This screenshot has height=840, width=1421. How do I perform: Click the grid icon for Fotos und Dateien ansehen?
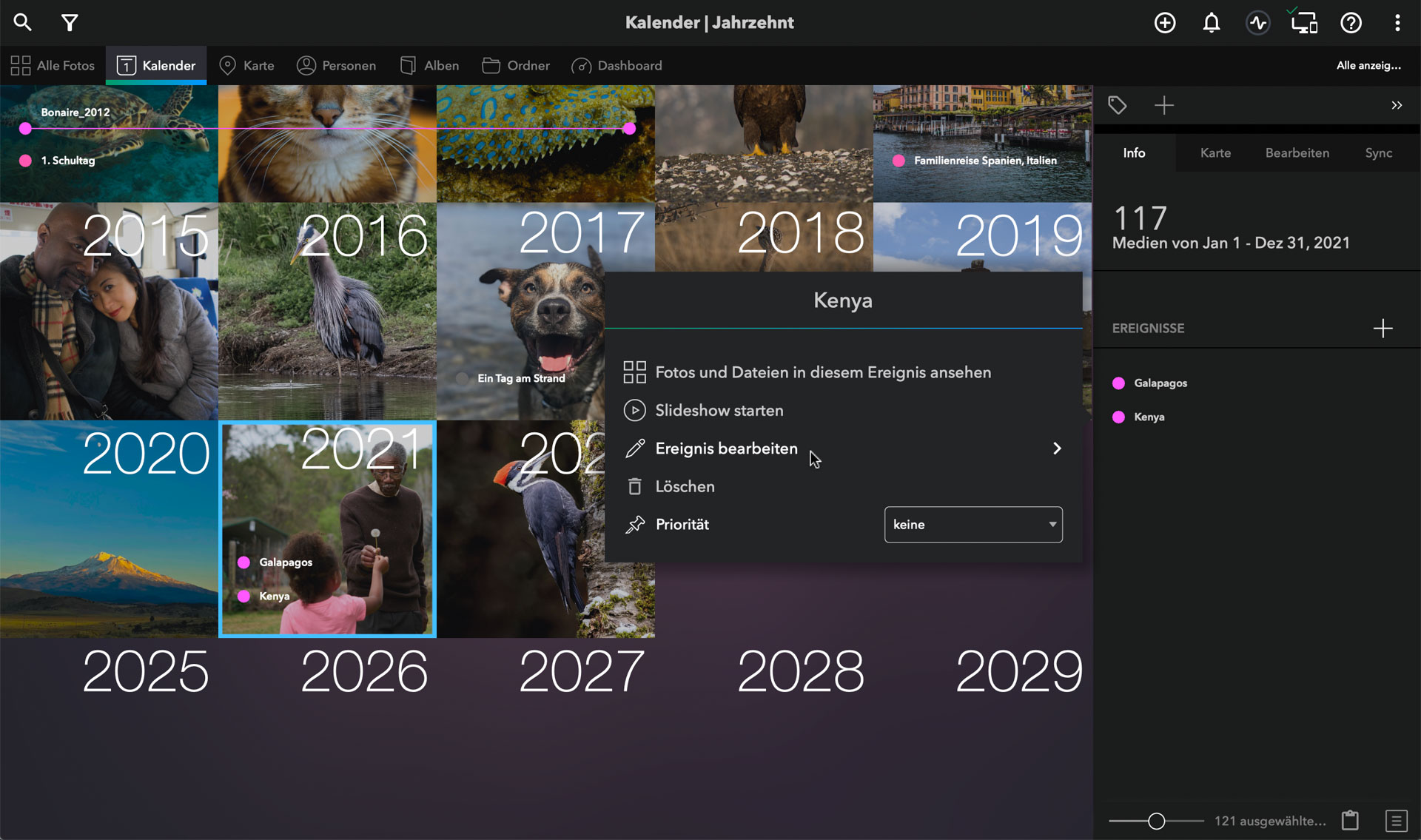[x=634, y=372]
